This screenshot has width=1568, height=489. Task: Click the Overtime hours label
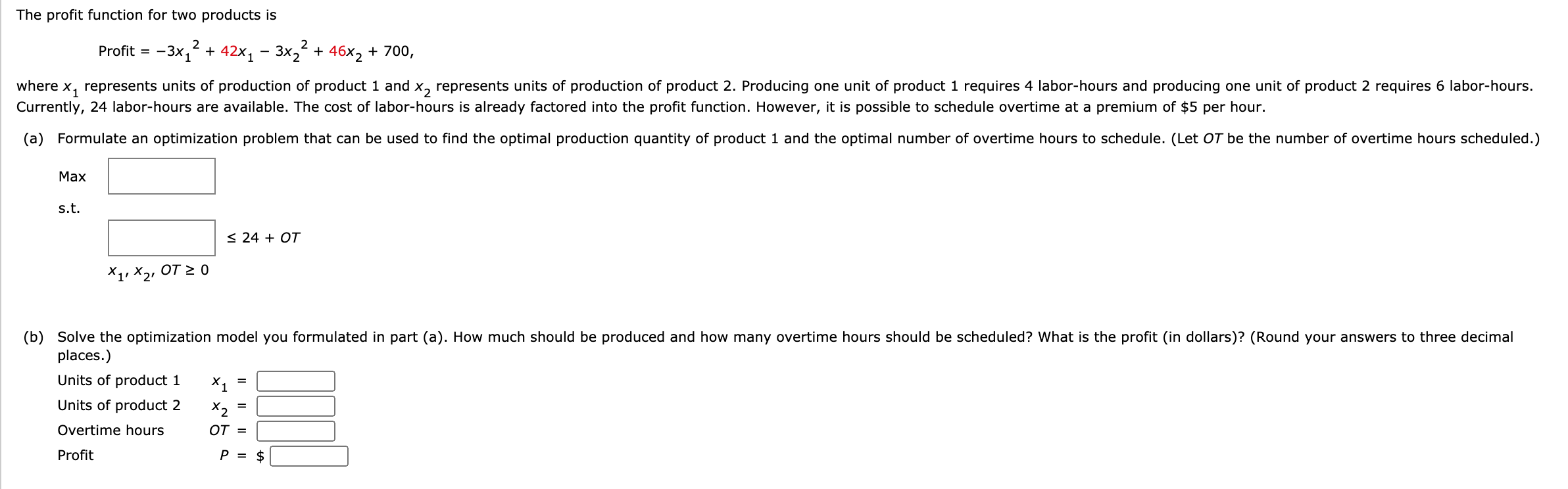point(110,431)
